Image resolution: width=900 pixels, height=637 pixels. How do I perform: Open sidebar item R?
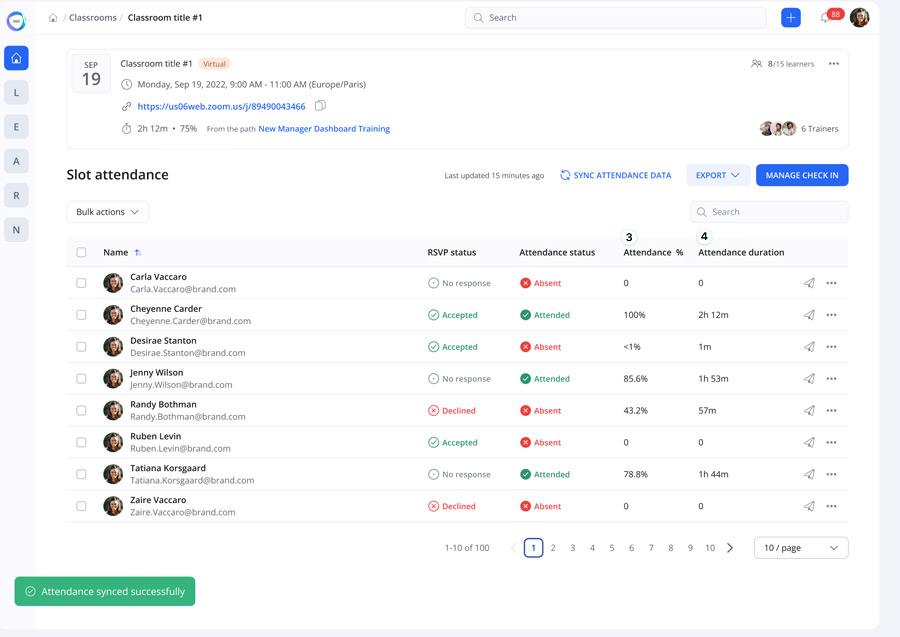(x=16, y=196)
